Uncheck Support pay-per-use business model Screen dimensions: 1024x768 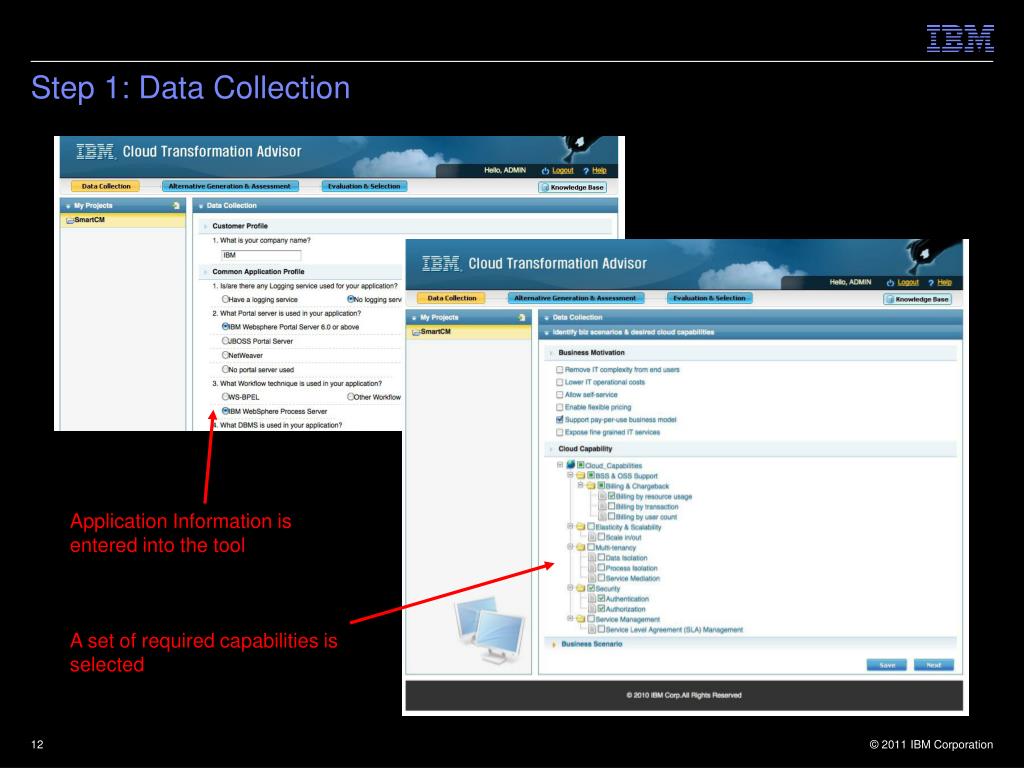[x=560, y=419]
